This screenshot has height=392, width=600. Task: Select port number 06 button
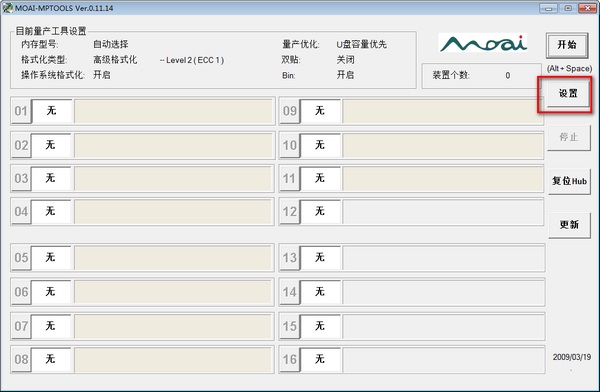(21, 292)
